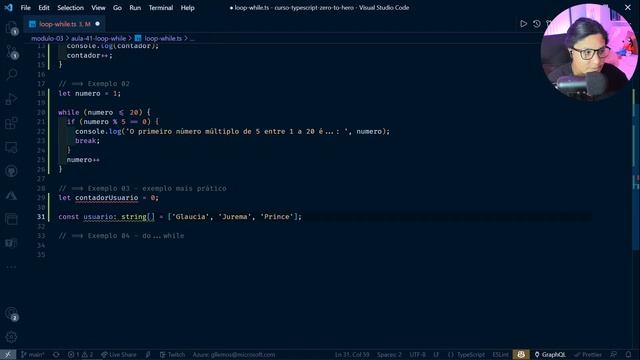Image resolution: width=640 pixels, height=360 pixels.
Task: Click the Twitch status bar item
Action: coord(173,355)
